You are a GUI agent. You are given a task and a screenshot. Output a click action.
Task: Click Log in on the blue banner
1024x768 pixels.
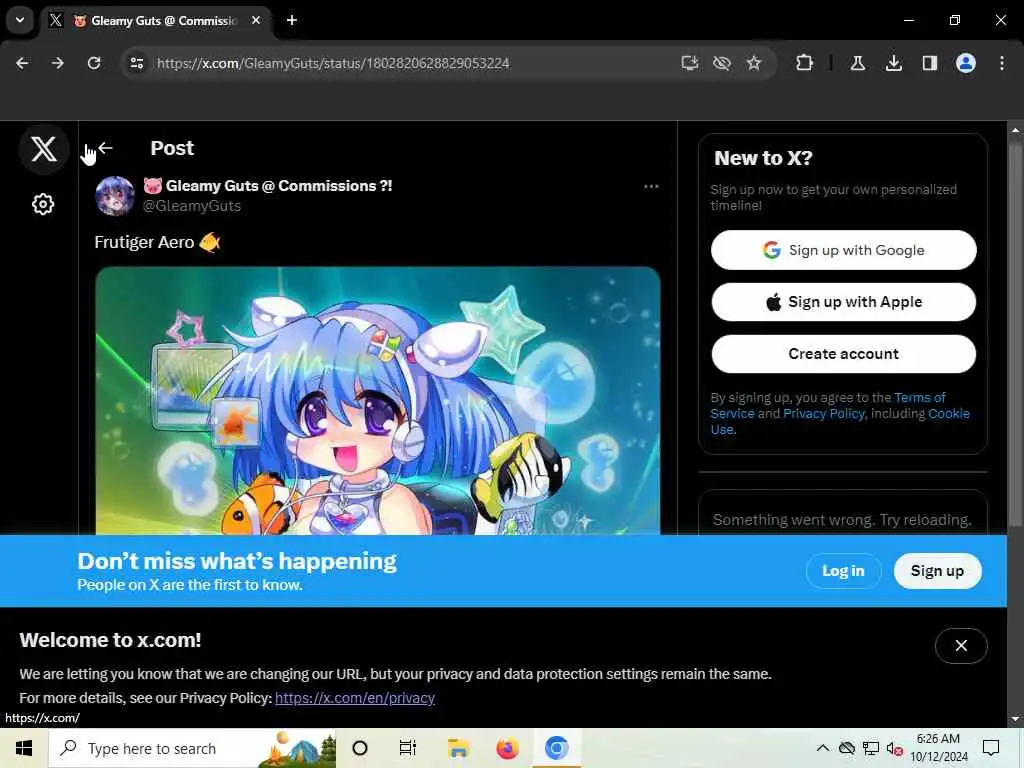843,571
